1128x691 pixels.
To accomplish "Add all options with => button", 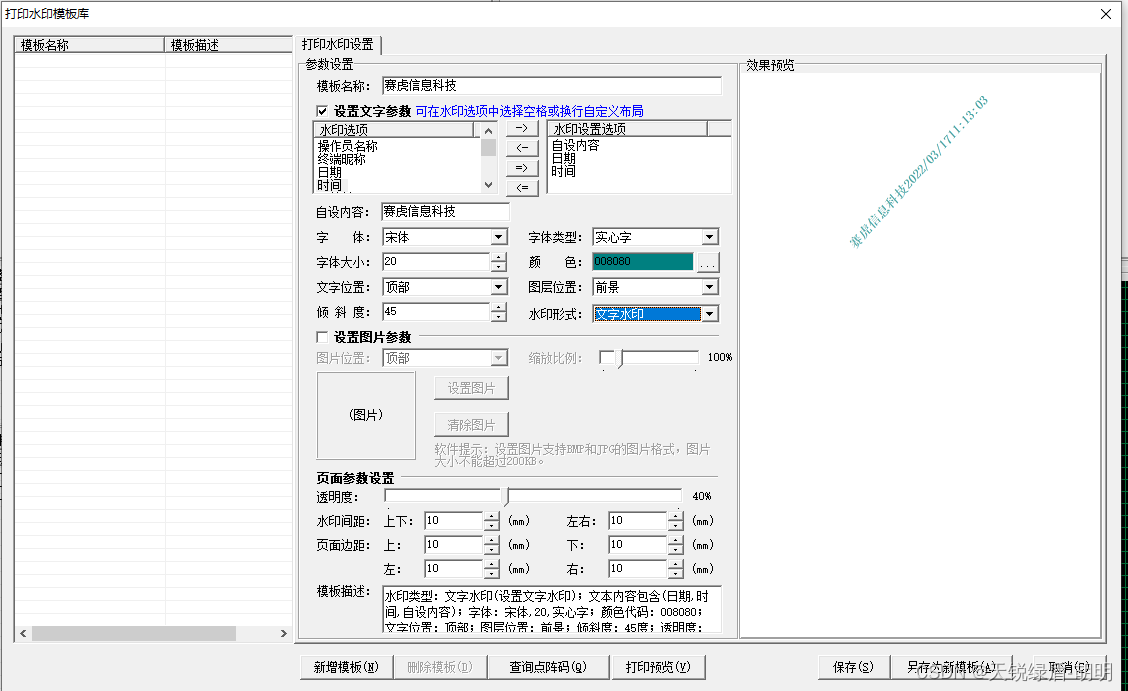I will [522, 168].
